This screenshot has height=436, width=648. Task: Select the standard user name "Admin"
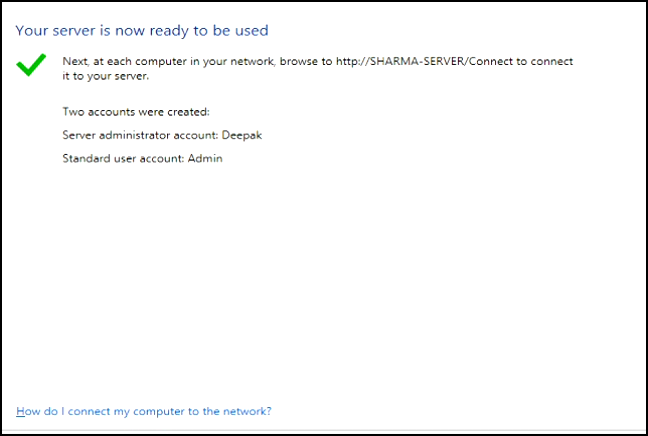tap(207, 158)
